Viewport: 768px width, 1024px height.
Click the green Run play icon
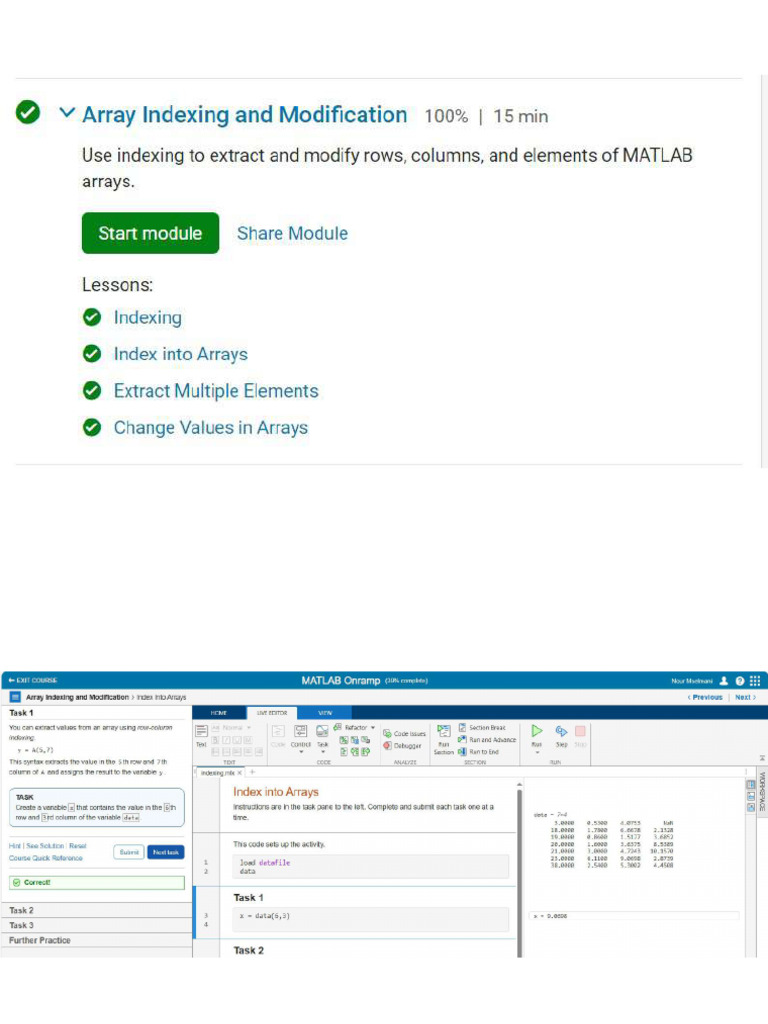click(537, 731)
